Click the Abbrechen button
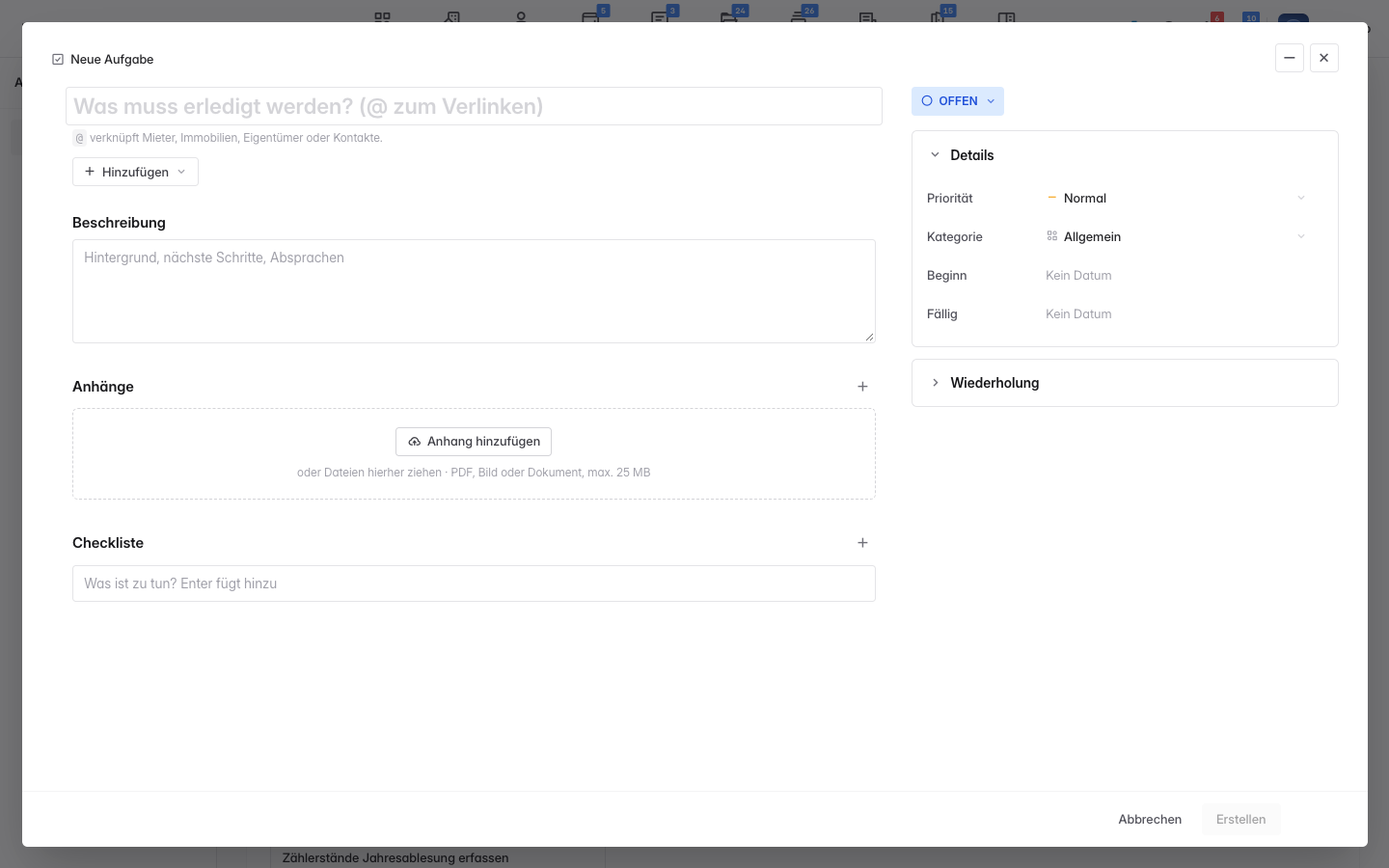Image resolution: width=1389 pixels, height=868 pixels. tap(1150, 820)
